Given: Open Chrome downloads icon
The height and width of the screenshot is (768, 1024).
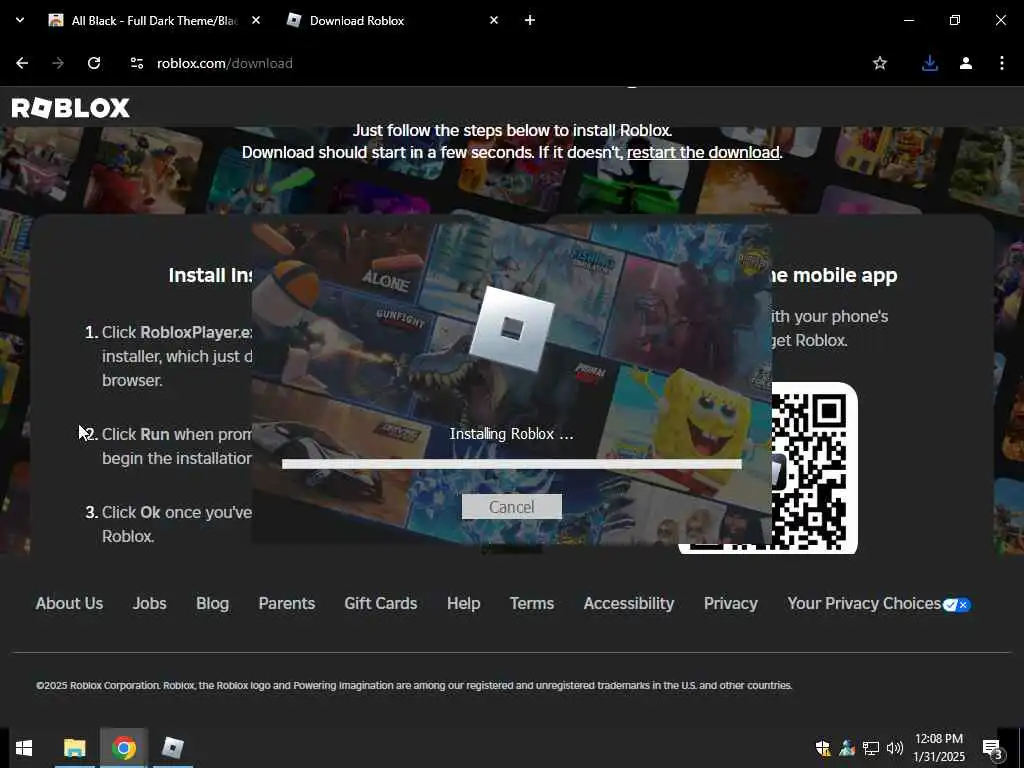Looking at the screenshot, I should [929, 63].
